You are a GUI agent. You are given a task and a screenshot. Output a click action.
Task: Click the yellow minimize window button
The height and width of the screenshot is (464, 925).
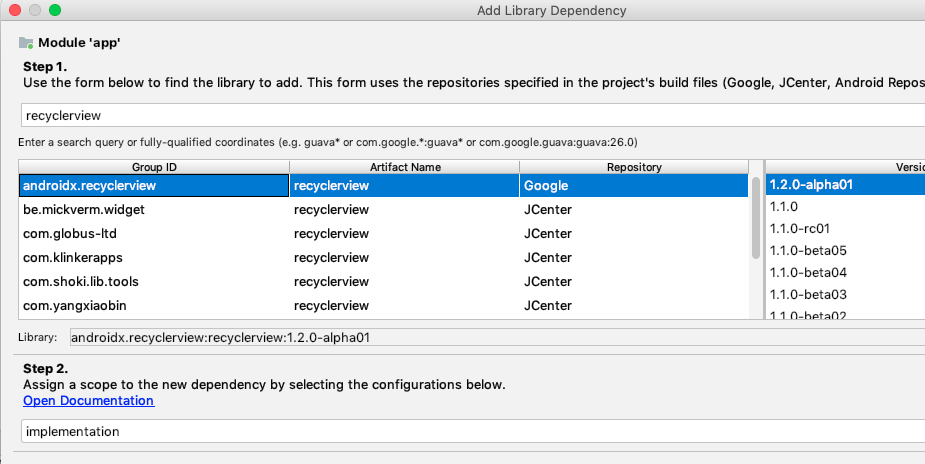35,10
